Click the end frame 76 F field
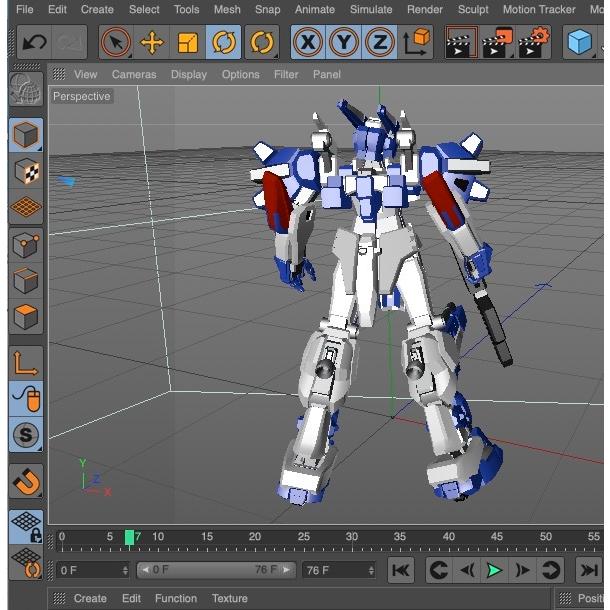 [x=339, y=570]
